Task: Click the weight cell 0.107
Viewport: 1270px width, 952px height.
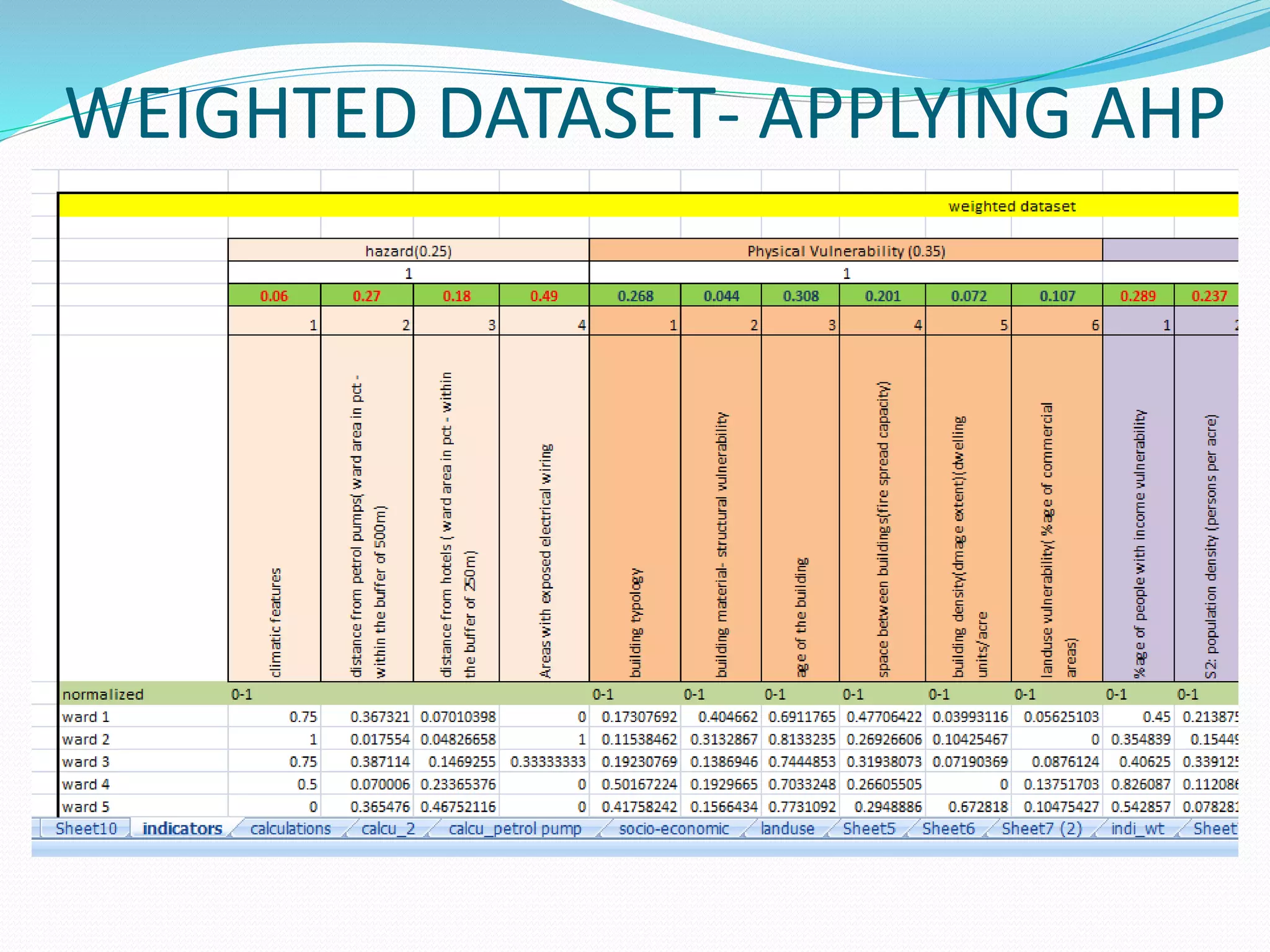Action: [x=1057, y=296]
